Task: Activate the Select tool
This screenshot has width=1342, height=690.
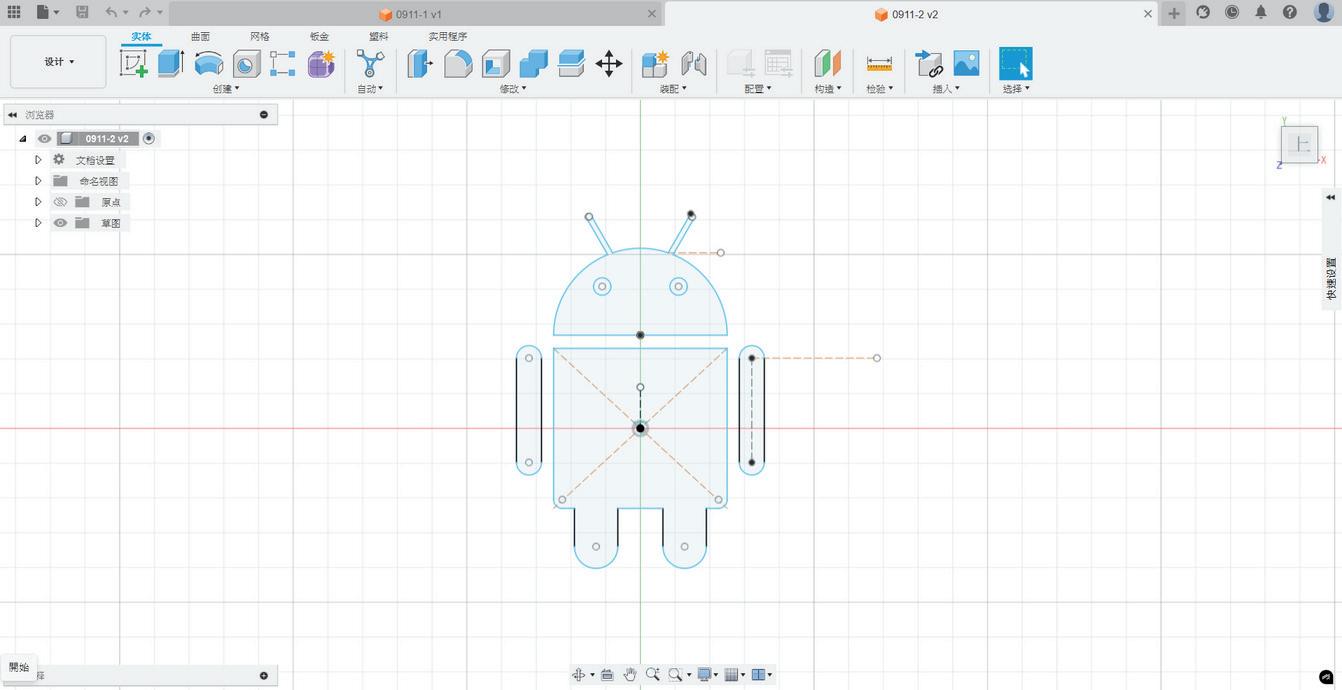Action: 1016,63
